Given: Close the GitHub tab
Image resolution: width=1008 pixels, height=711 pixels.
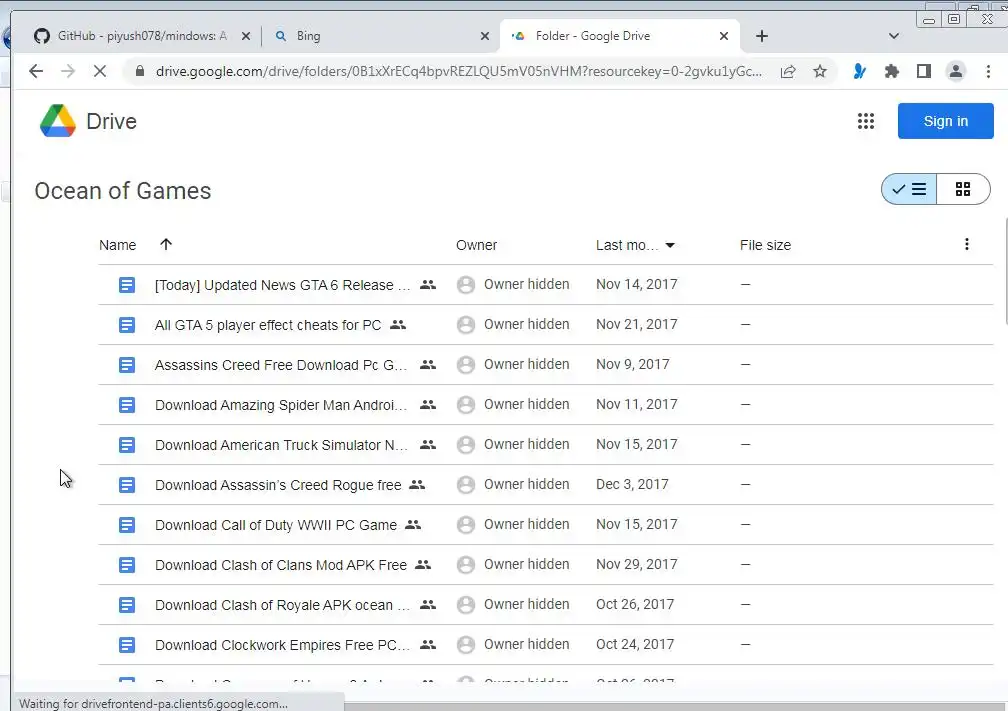Looking at the screenshot, I should [246, 36].
